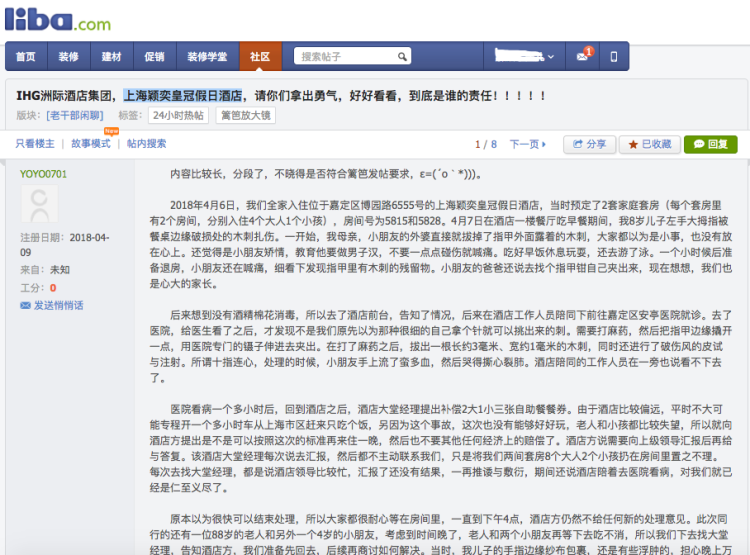Toggle 只看楼主 author-only filter
This screenshot has height=555, width=750.
[x=35, y=144]
